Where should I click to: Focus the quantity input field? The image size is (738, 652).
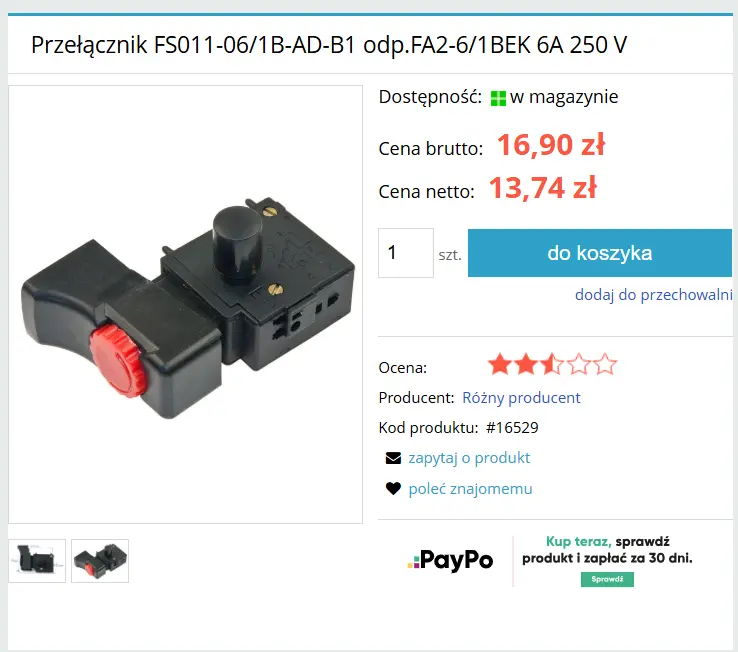(406, 253)
